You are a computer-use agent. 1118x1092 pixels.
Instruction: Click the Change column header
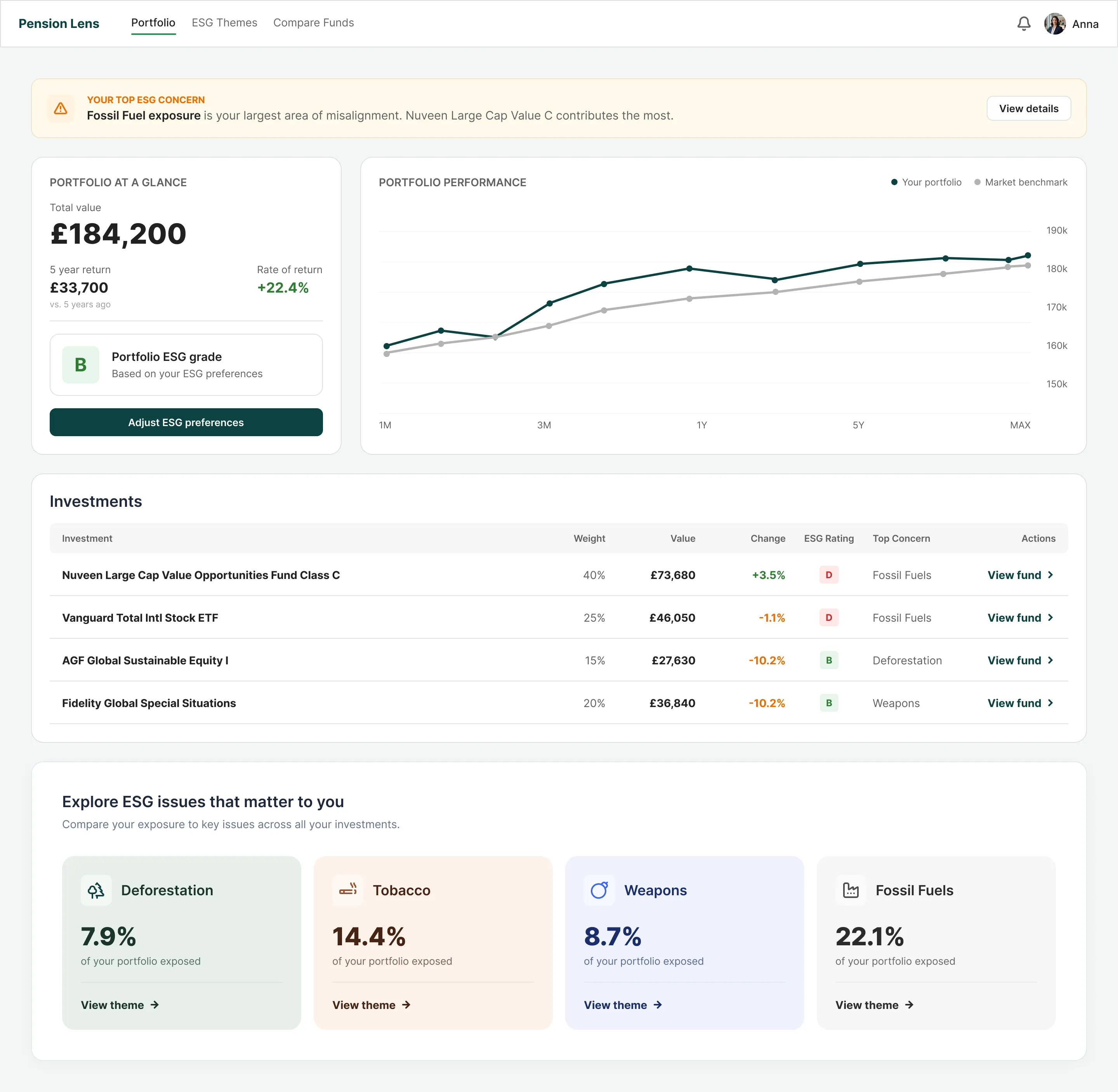pos(767,539)
